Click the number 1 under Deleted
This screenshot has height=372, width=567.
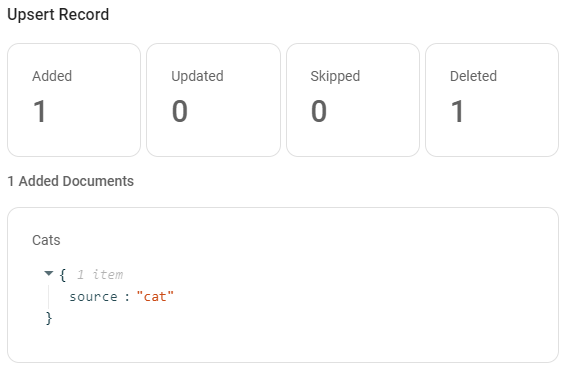pos(457,111)
